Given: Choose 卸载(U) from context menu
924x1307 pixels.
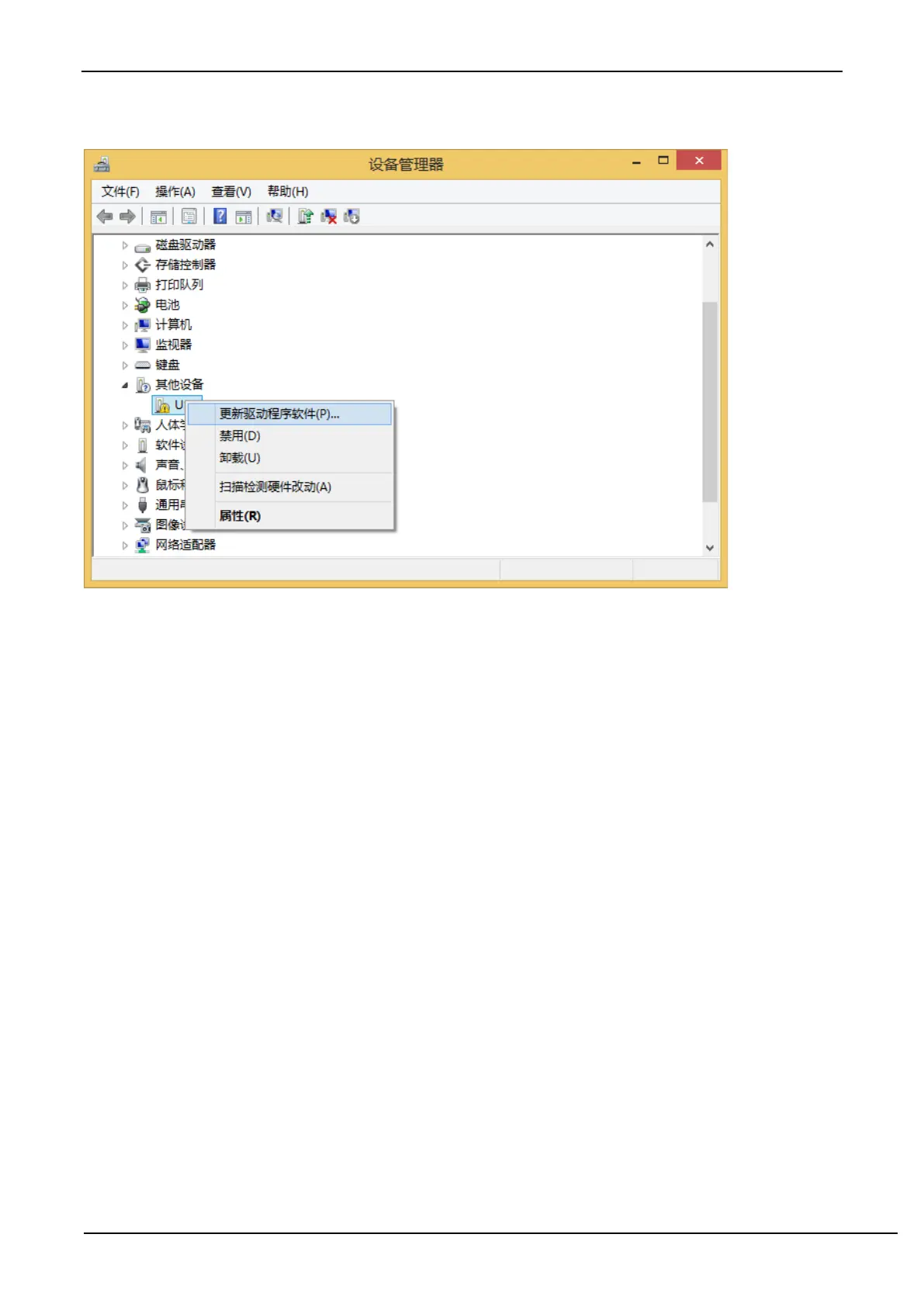Looking at the screenshot, I should coord(291,458).
